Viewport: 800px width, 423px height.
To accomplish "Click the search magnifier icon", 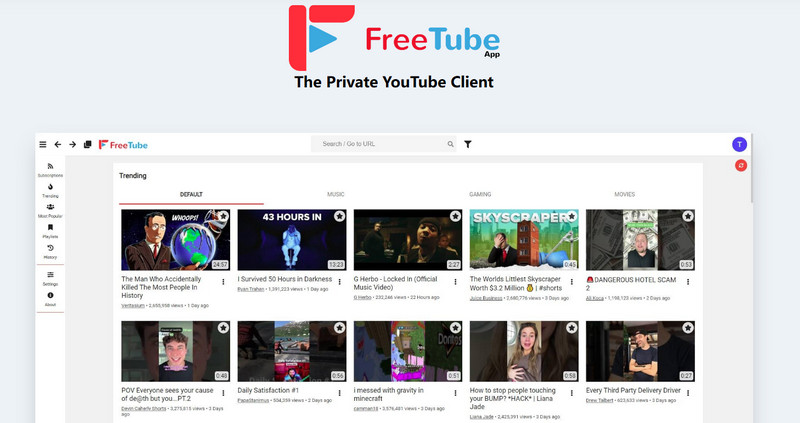I will pos(451,144).
